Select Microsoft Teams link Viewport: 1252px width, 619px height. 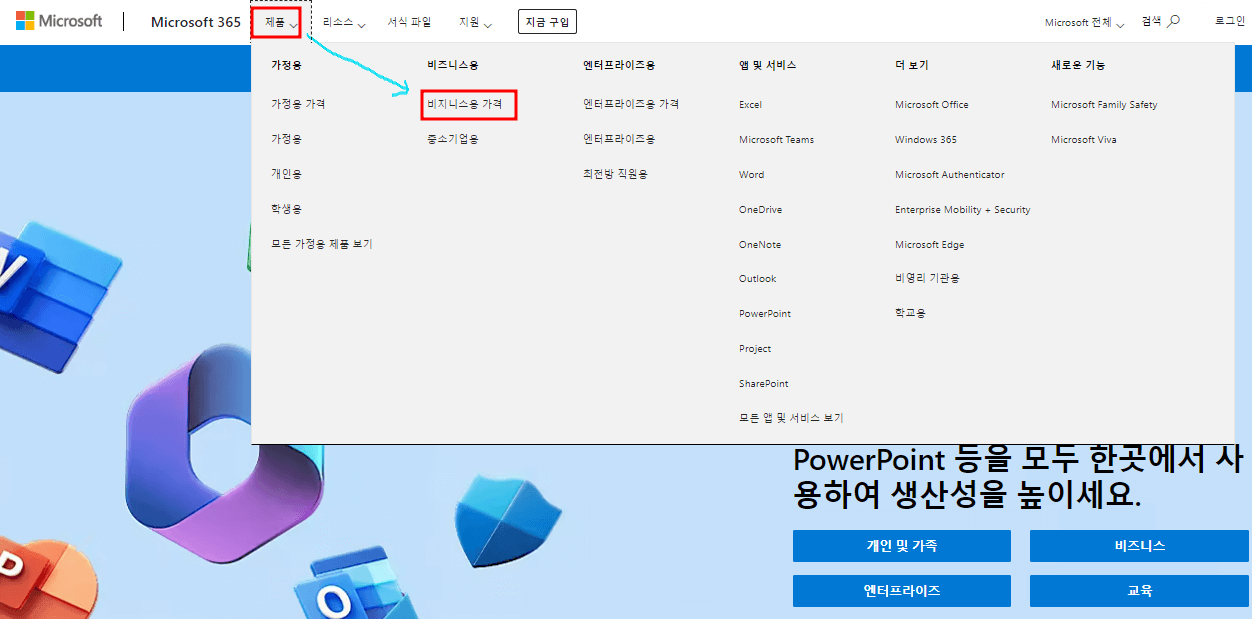point(777,139)
